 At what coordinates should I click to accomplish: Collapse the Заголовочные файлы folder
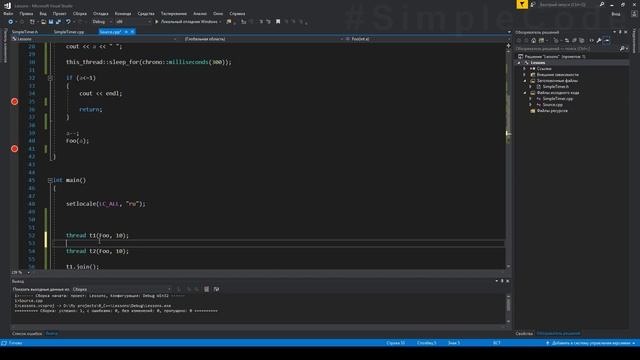point(525,81)
